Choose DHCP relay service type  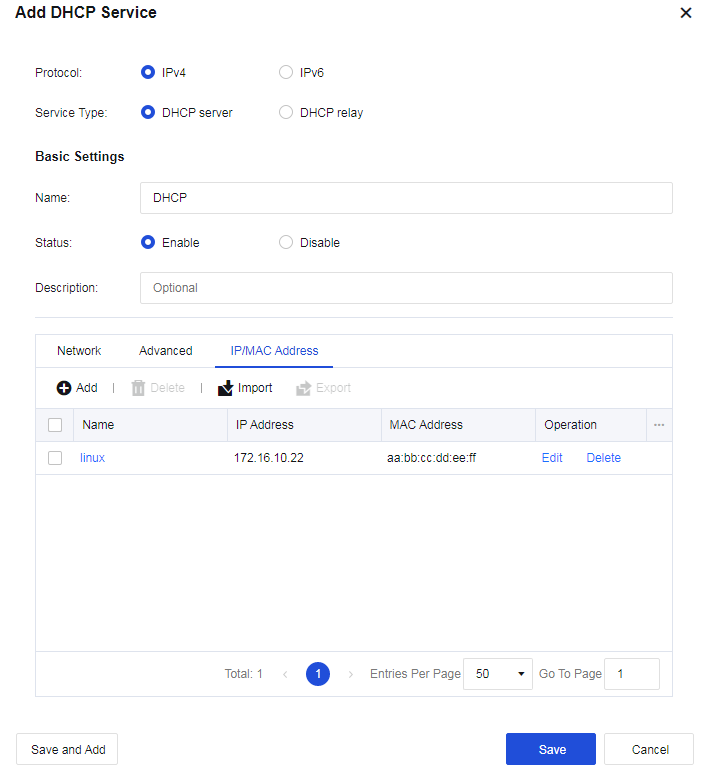pyautogui.click(x=286, y=113)
